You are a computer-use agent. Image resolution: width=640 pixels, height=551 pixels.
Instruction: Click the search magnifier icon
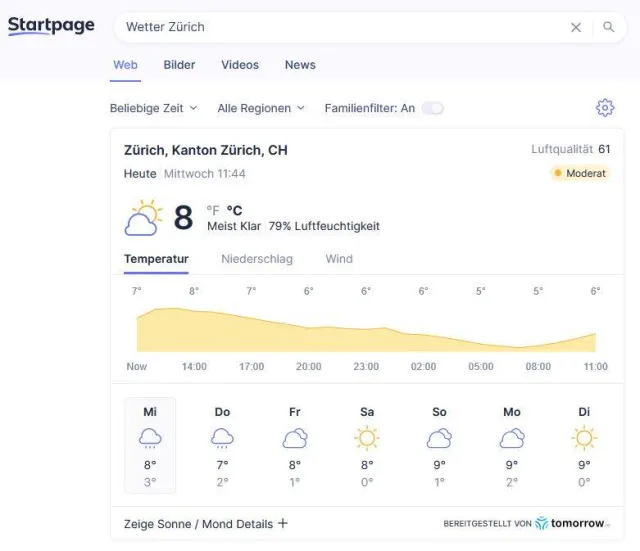(x=608, y=27)
